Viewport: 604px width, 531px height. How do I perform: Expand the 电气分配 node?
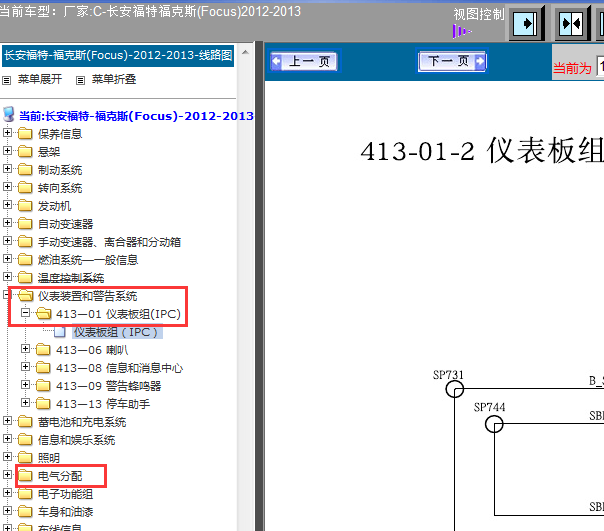point(7,475)
